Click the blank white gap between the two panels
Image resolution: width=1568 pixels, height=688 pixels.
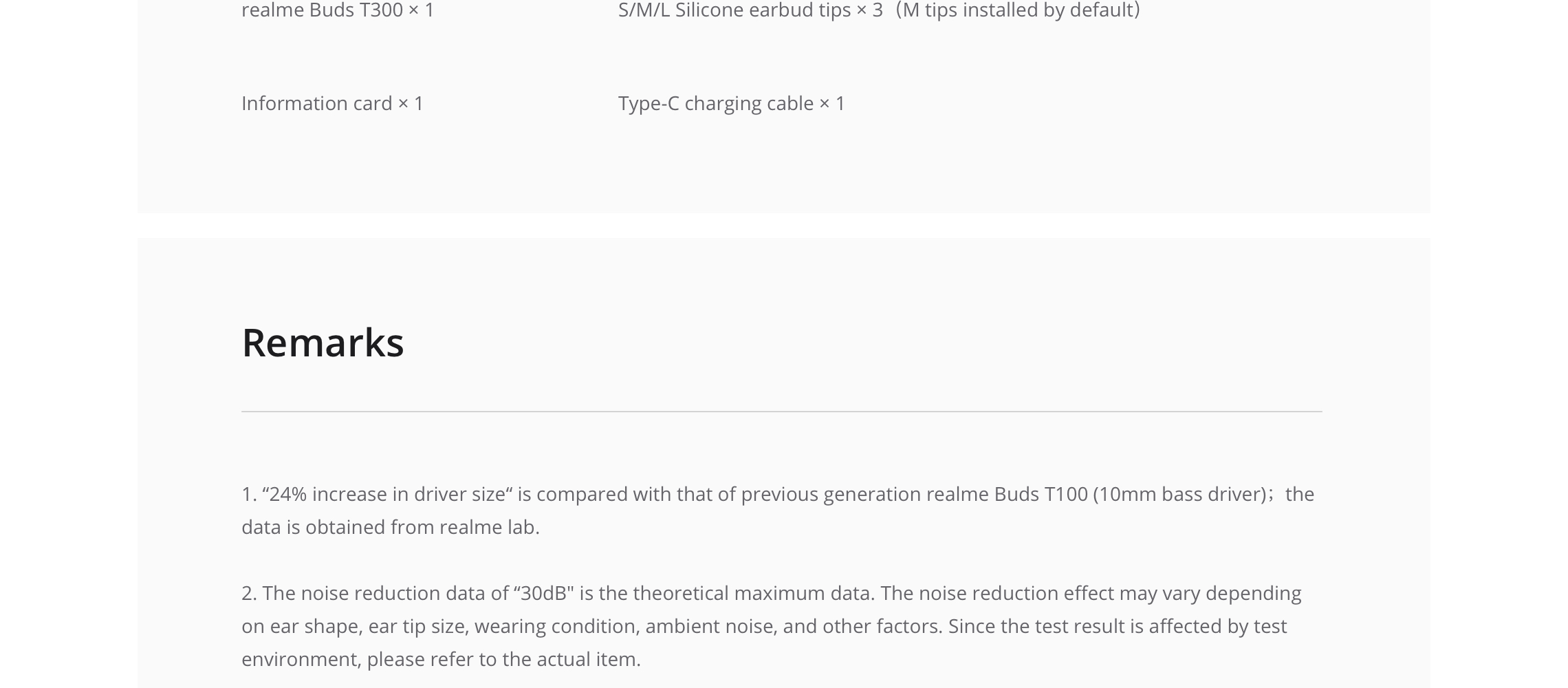tap(784, 226)
